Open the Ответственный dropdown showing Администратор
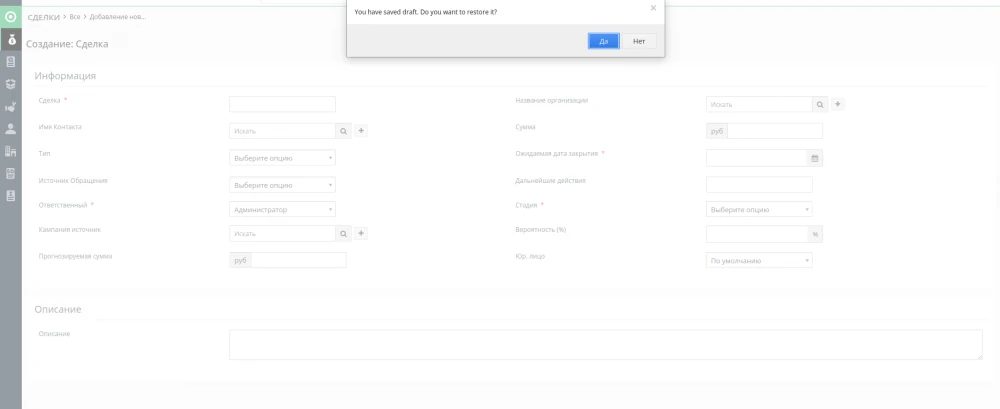Screen dimensions: 1000x409 pos(283,210)
